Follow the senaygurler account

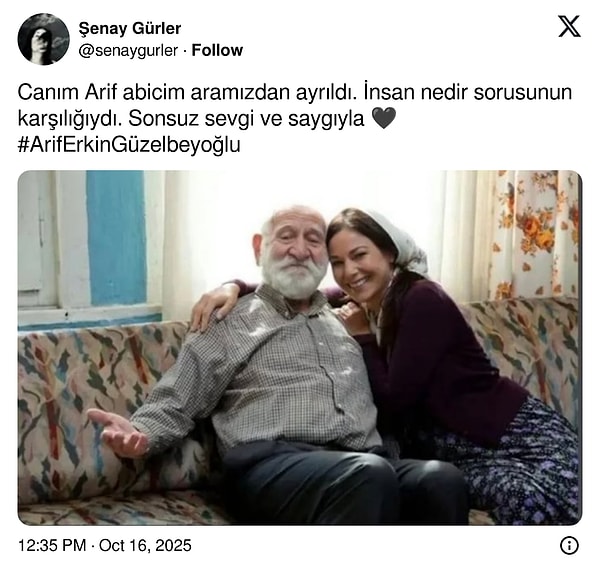(x=217, y=50)
